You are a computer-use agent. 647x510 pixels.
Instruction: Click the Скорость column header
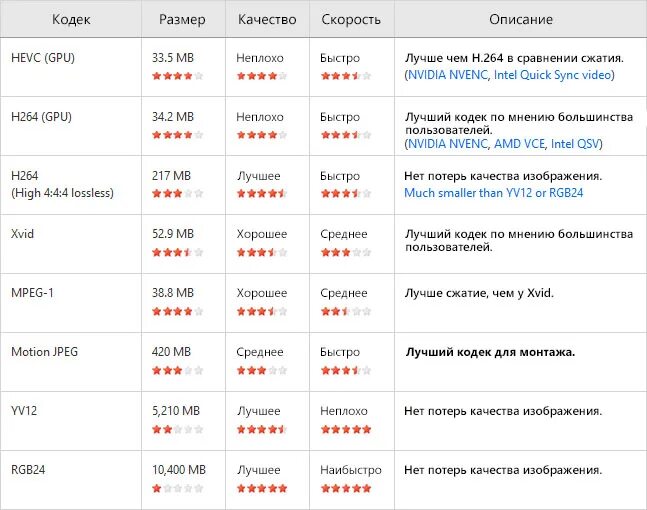(x=350, y=20)
